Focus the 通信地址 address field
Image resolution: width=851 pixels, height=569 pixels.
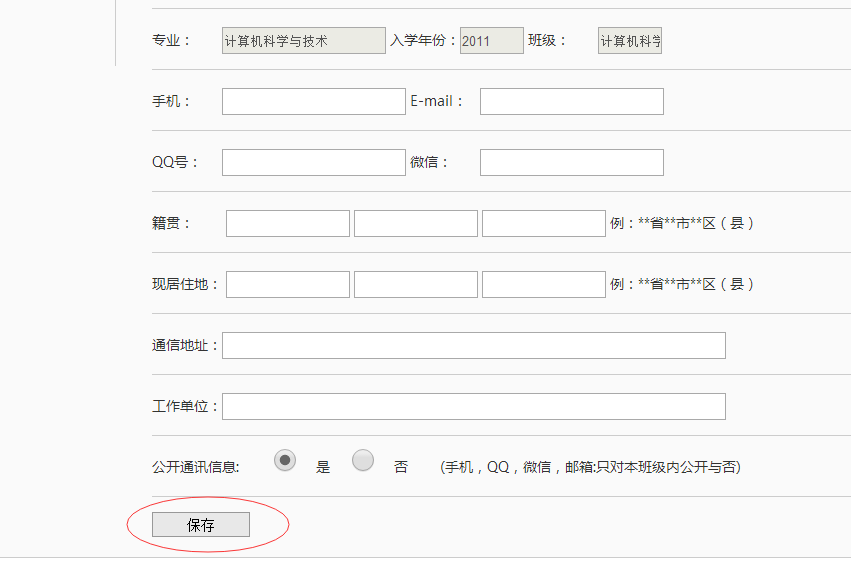tap(474, 346)
